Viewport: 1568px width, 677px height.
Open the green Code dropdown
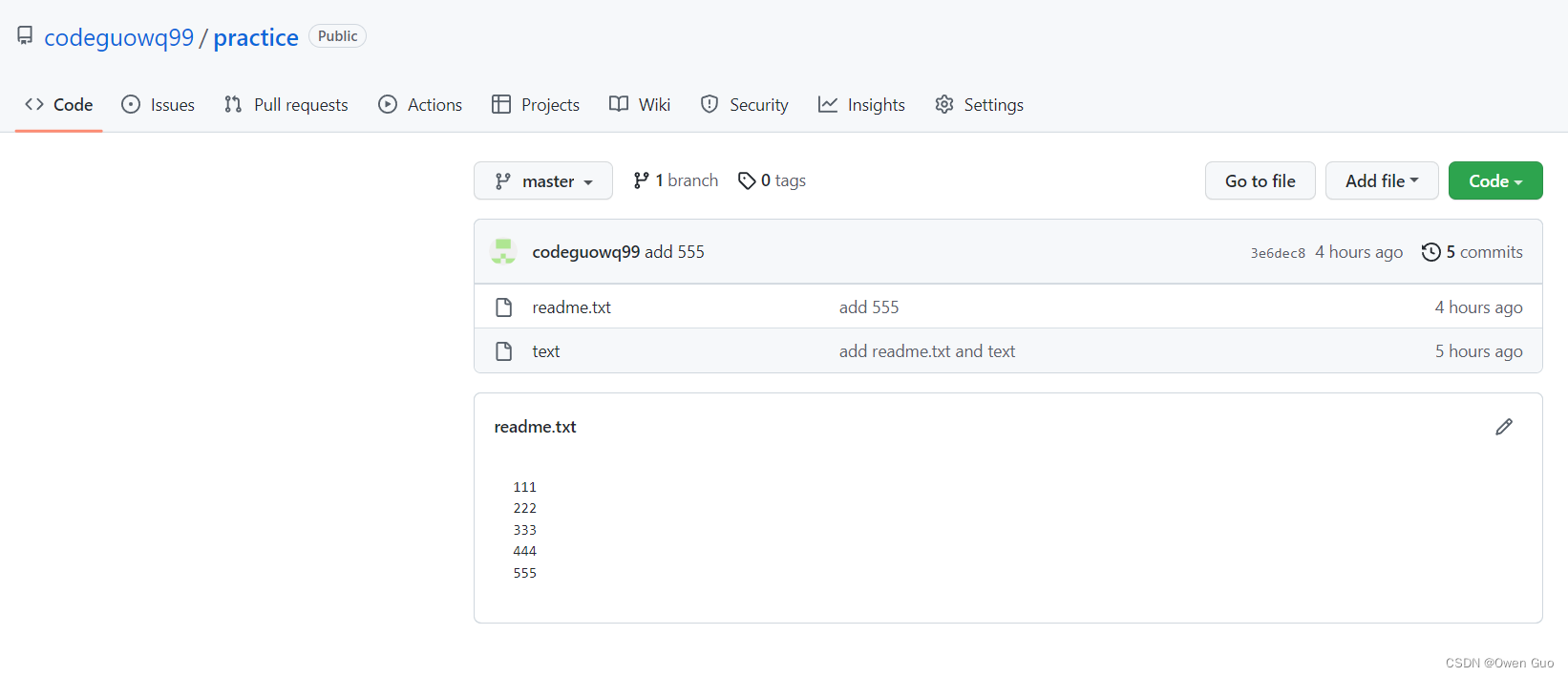click(1495, 180)
